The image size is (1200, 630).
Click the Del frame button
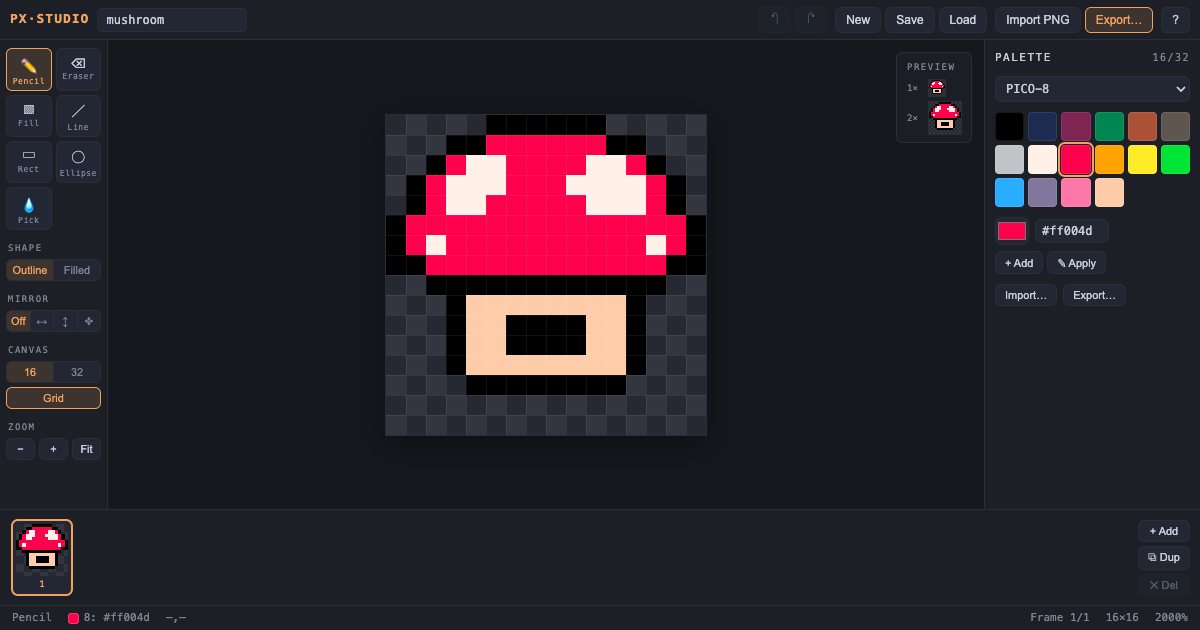pyautogui.click(x=1164, y=585)
